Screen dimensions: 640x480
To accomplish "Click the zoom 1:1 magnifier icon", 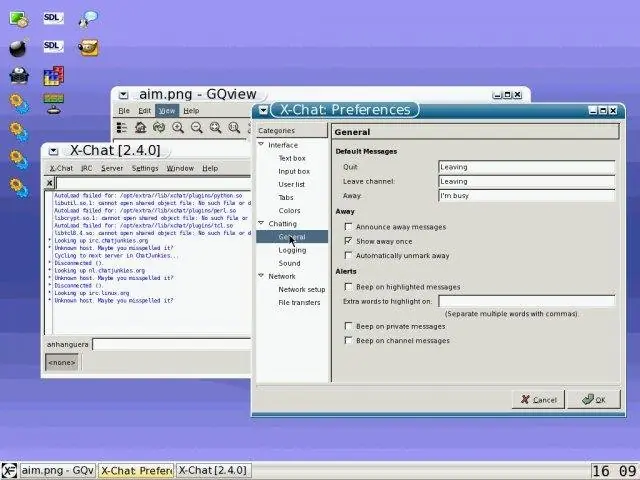I will pos(234,128).
